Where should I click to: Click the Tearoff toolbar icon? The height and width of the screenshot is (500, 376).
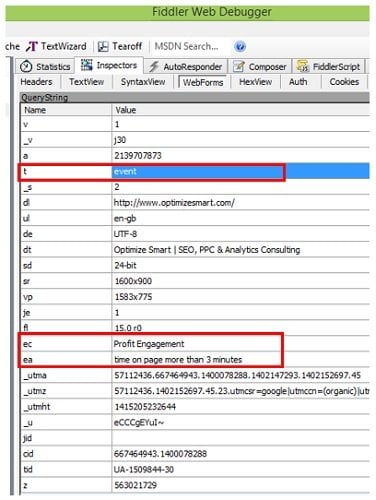pyautogui.click(x=103, y=46)
